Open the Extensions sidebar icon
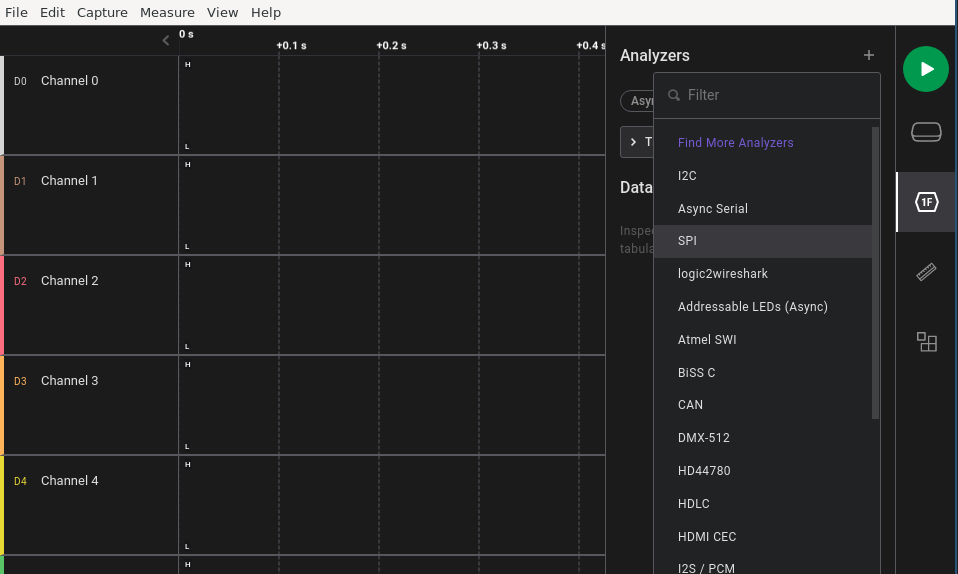The height and width of the screenshot is (574, 958). coord(926,343)
